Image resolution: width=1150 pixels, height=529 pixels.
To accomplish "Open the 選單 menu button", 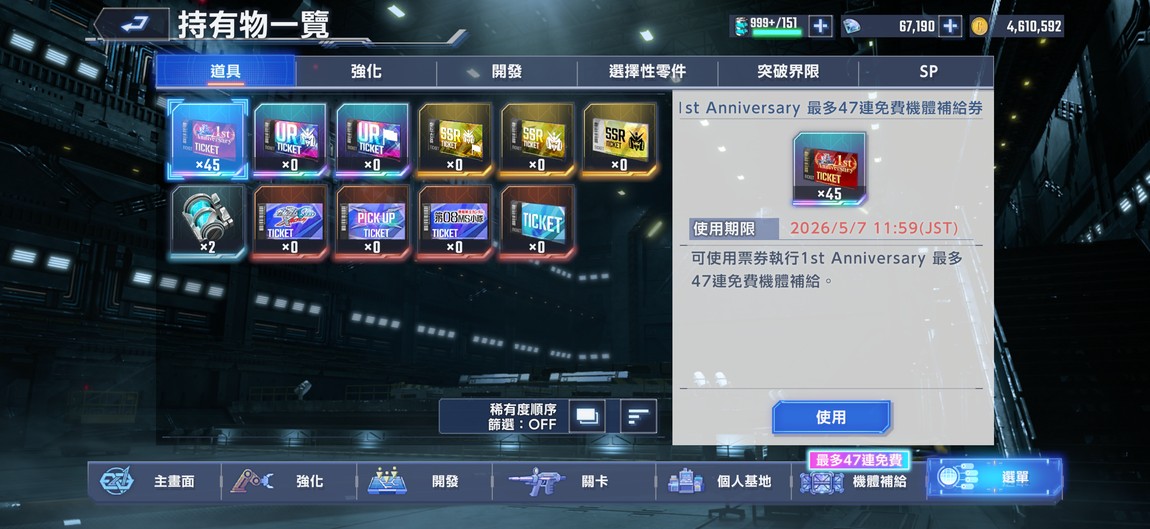I will 995,478.
